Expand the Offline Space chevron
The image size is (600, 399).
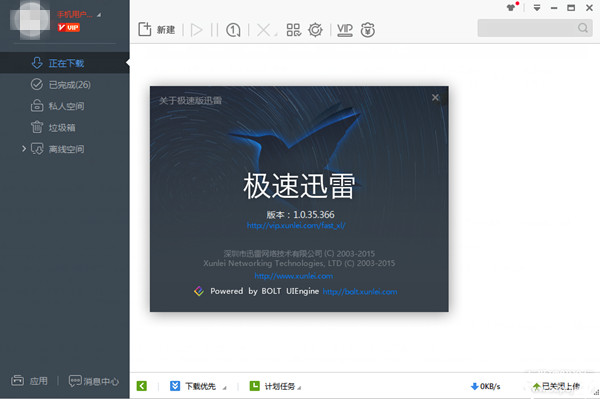(x=24, y=148)
